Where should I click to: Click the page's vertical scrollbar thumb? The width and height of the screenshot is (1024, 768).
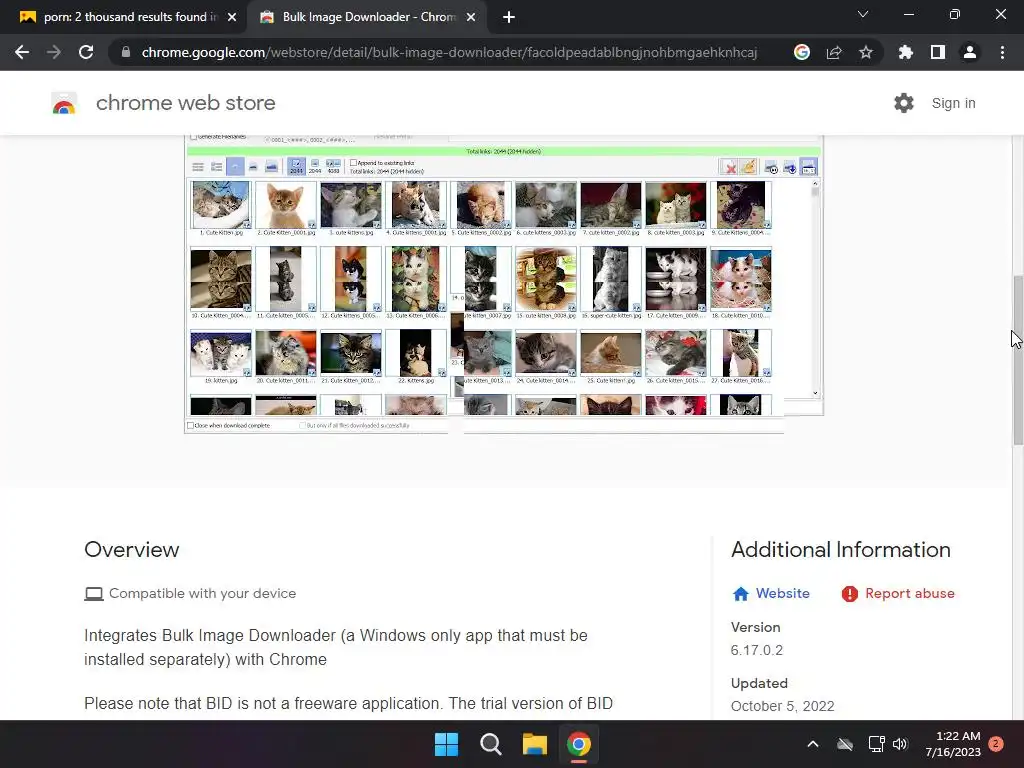tap(1018, 360)
